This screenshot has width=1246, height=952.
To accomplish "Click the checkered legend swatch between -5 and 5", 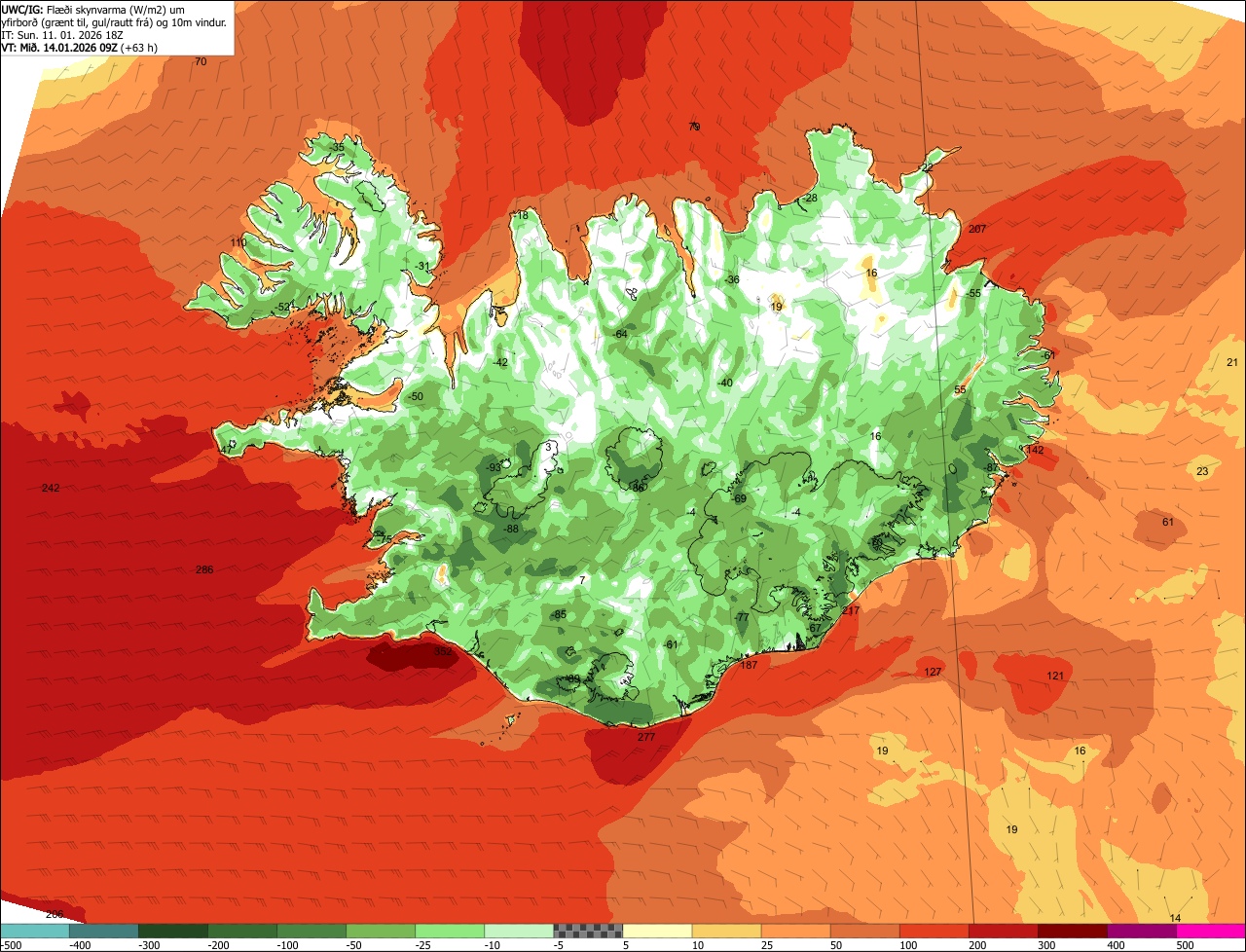I will click(587, 931).
